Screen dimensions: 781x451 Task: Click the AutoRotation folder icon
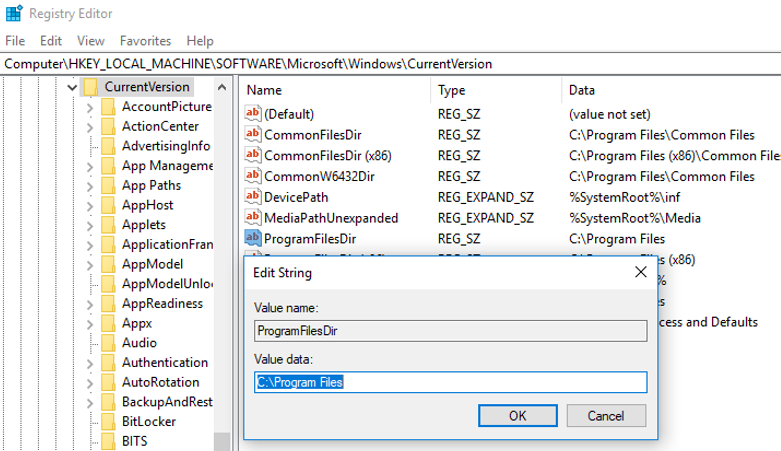[108, 382]
